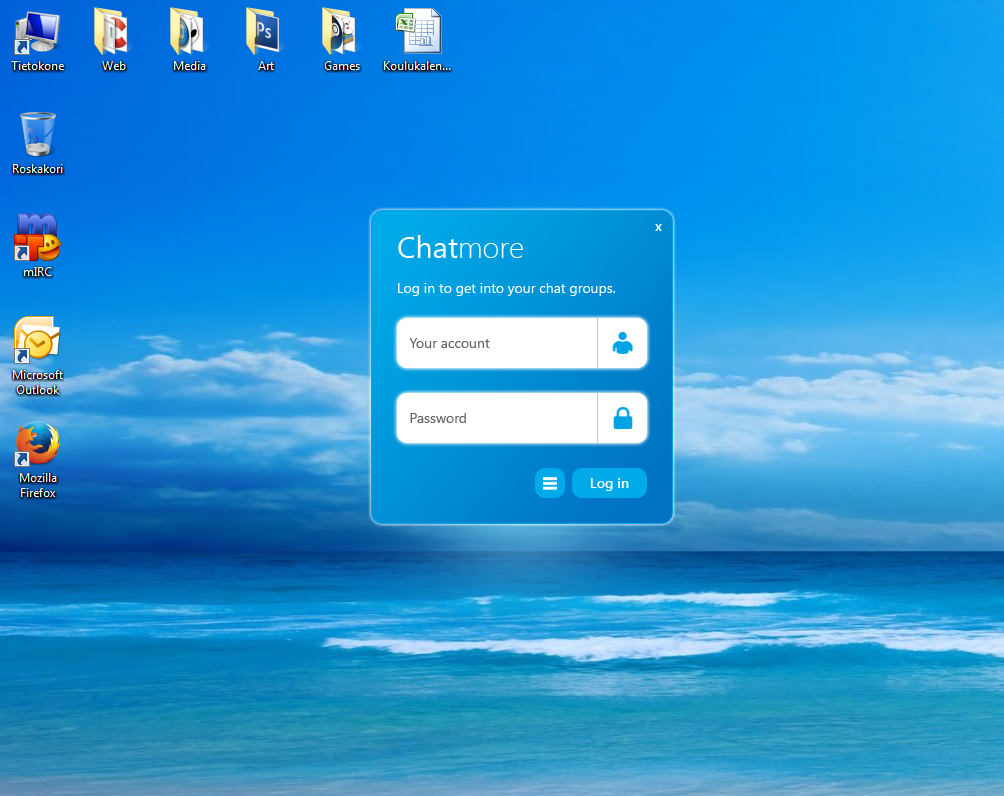Click the "Log in to get into" subtitle text

[x=506, y=288]
